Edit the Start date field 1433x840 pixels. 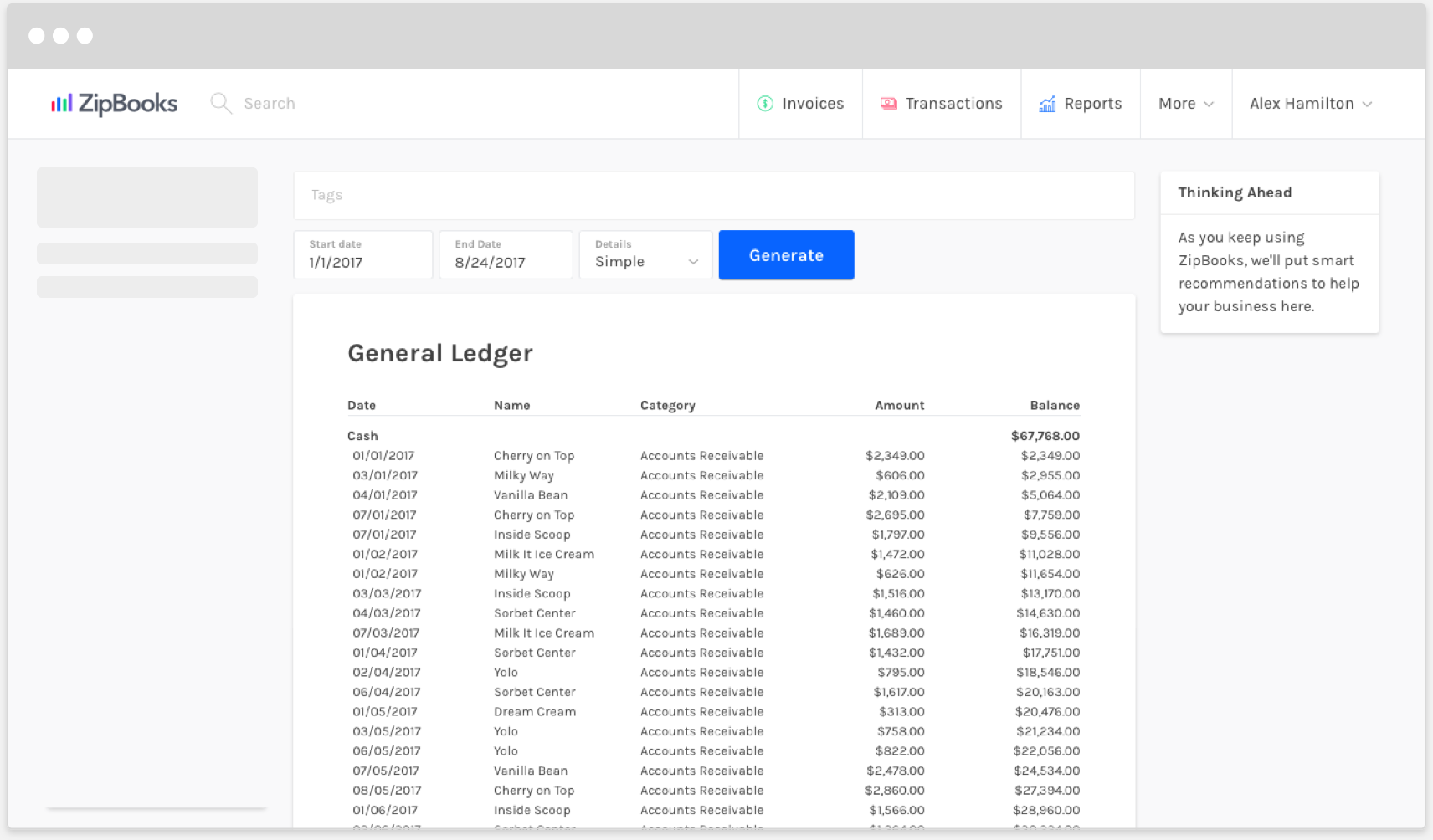362,255
